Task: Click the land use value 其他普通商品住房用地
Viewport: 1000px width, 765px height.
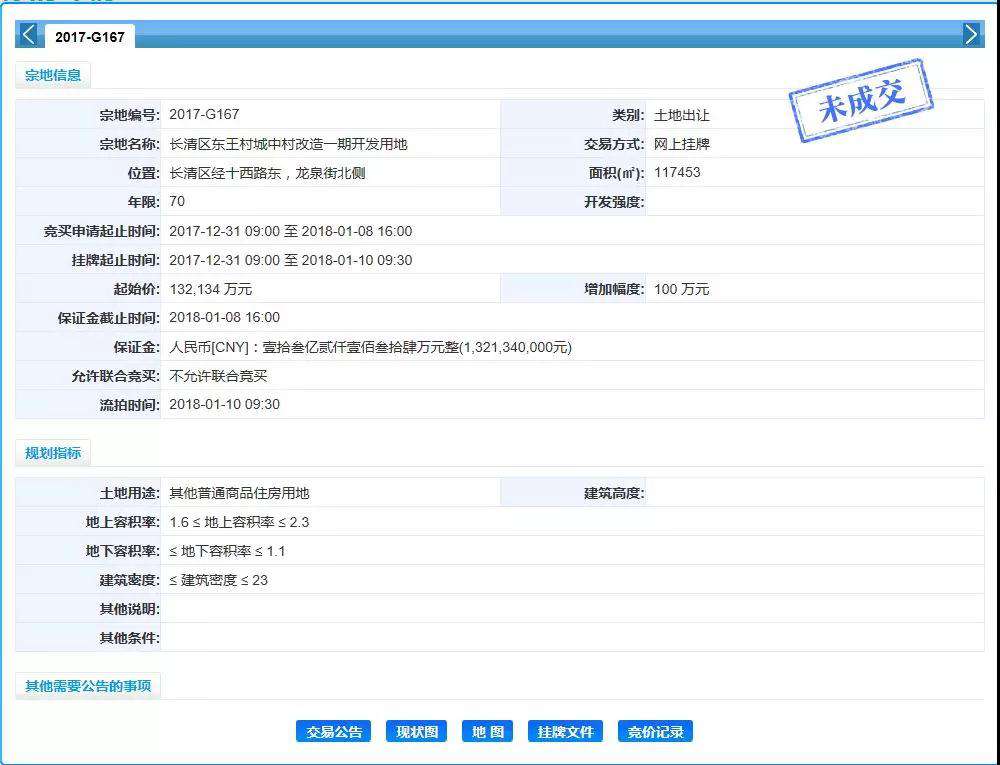Action: click(239, 493)
